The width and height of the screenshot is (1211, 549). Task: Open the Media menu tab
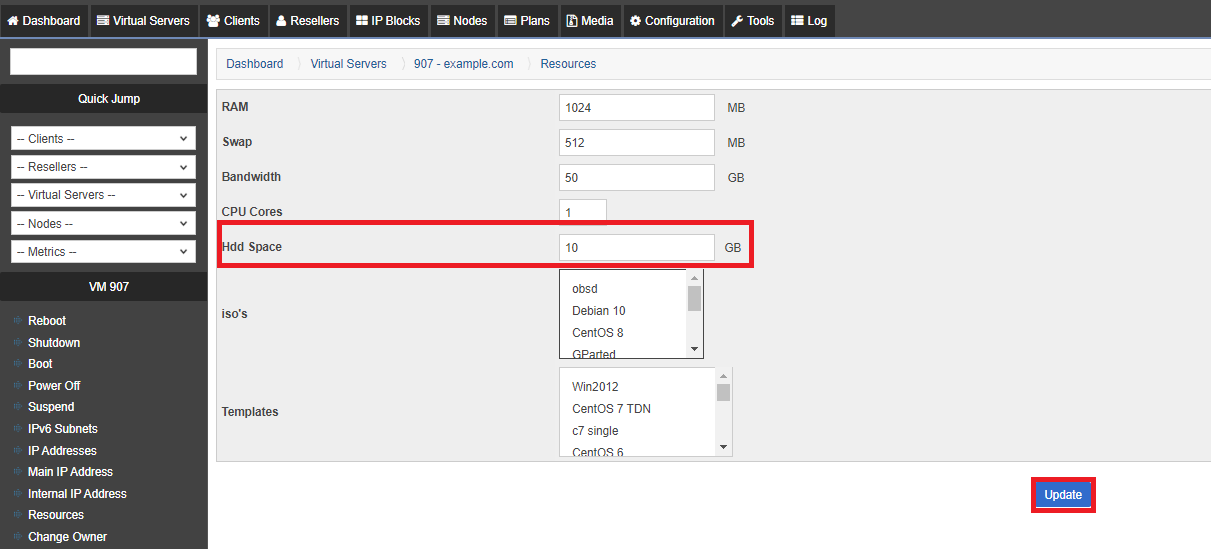[x=589, y=20]
